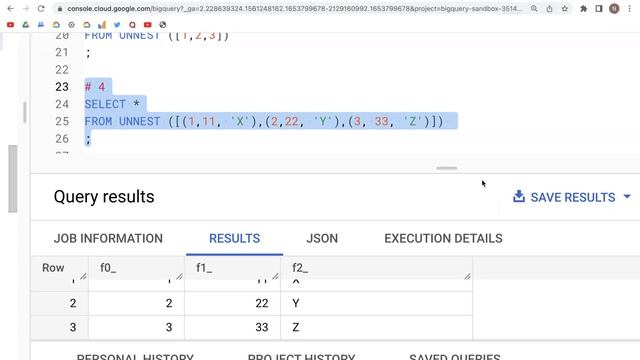Image resolution: width=640 pixels, height=360 pixels.
Task: Open the Chrome profile avatar
Action: (x=614, y=9)
